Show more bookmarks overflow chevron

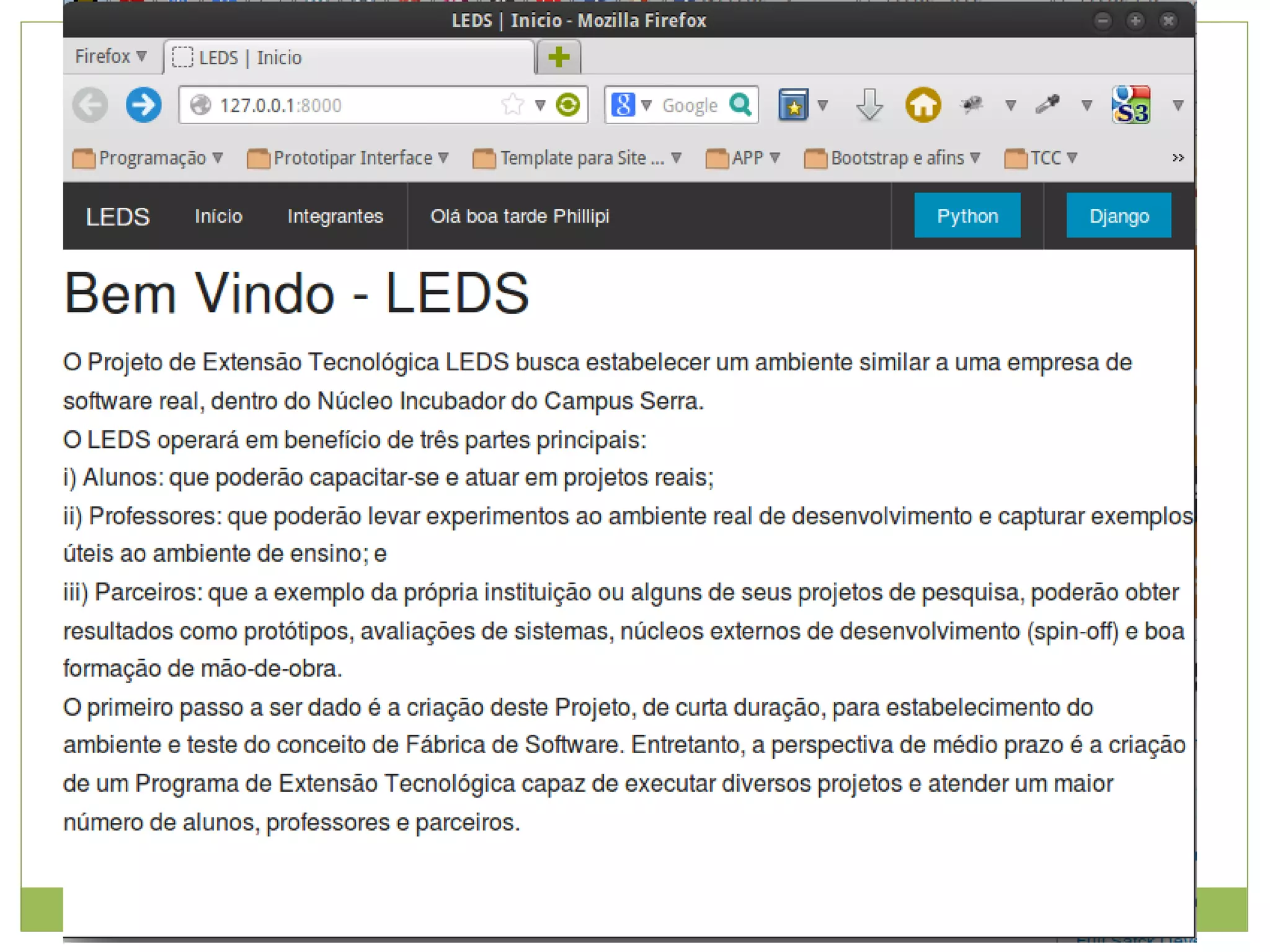tap(1178, 158)
